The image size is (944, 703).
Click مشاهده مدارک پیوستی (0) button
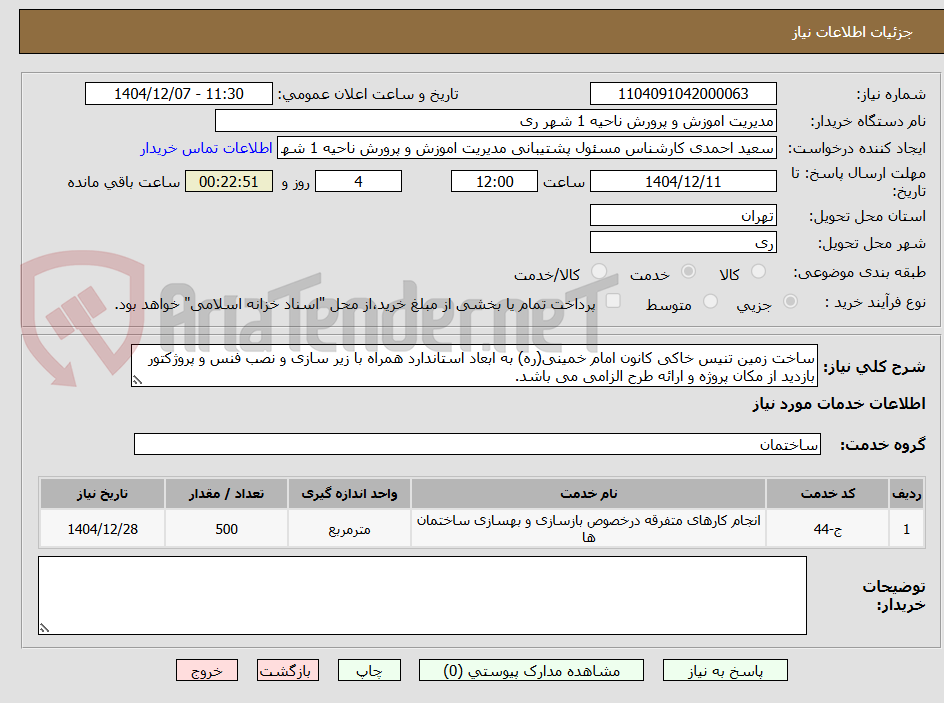click(531, 670)
